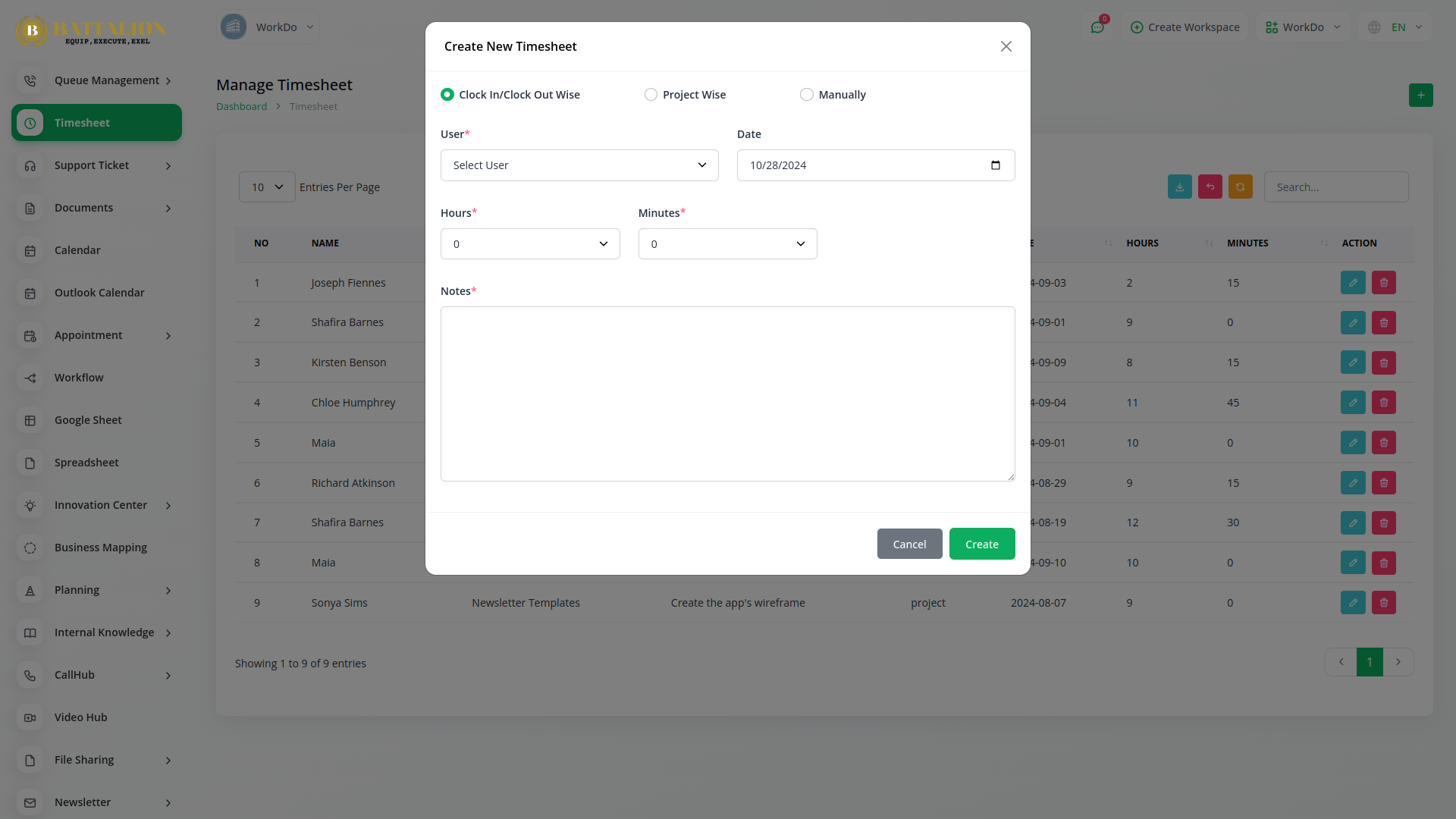
Task: Click the blue download export icon
Action: click(x=1179, y=187)
